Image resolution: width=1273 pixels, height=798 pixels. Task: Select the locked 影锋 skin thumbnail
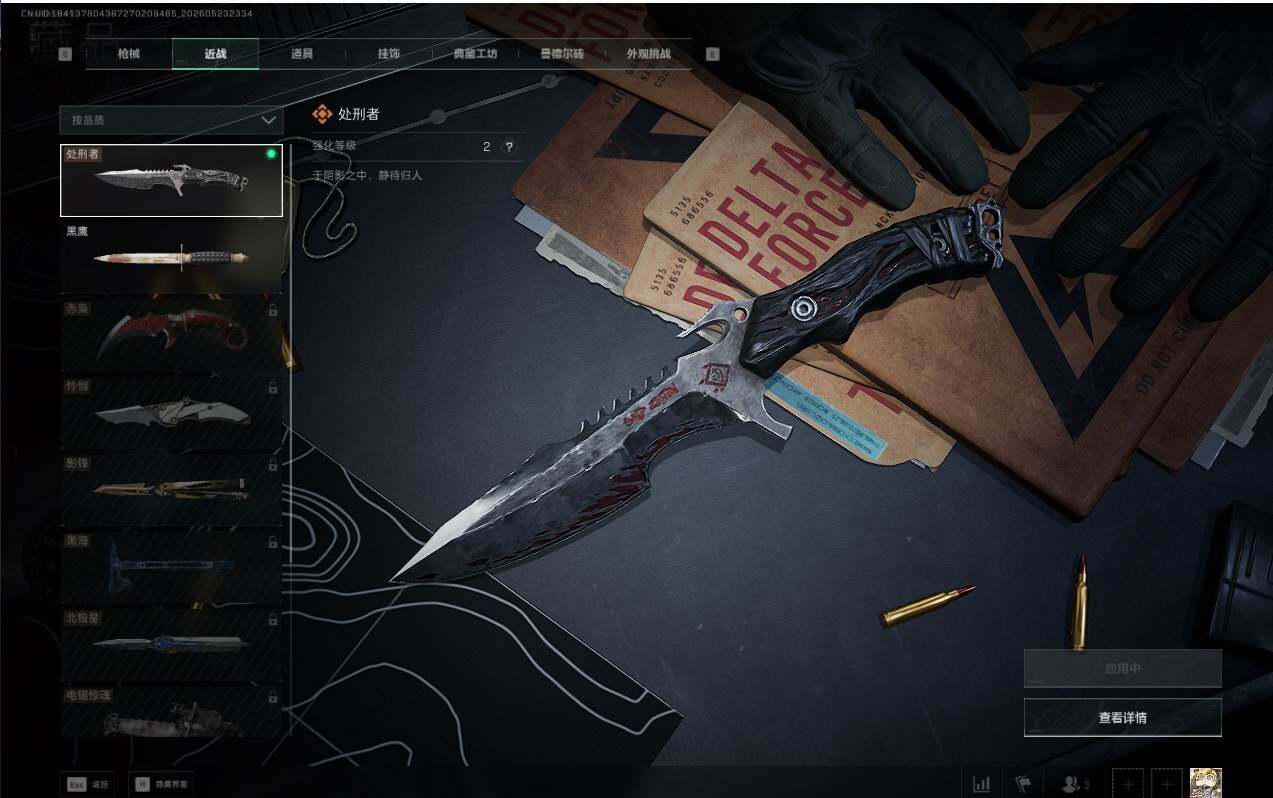pyautogui.click(x=171, y=490)
